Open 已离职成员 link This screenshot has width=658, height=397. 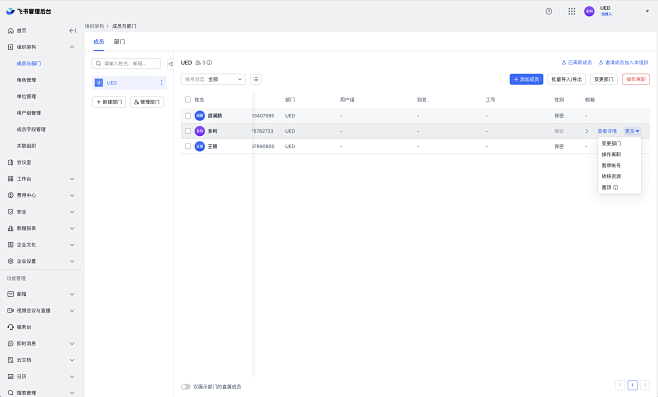[577, 63]
